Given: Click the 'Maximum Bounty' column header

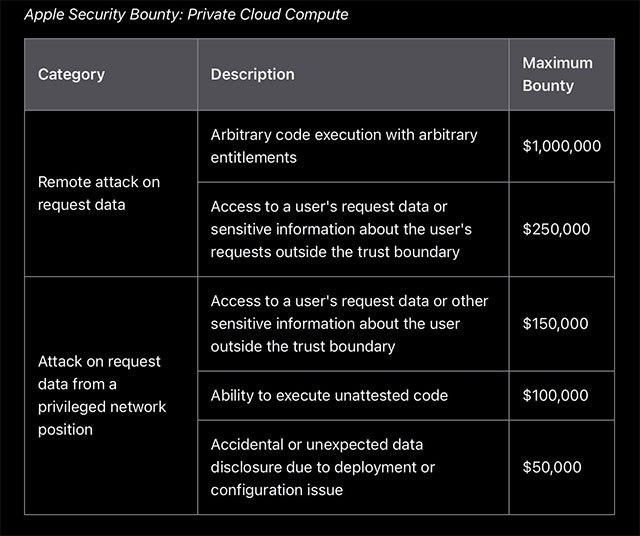Looking at the screenshot, I should pos(557,74).
